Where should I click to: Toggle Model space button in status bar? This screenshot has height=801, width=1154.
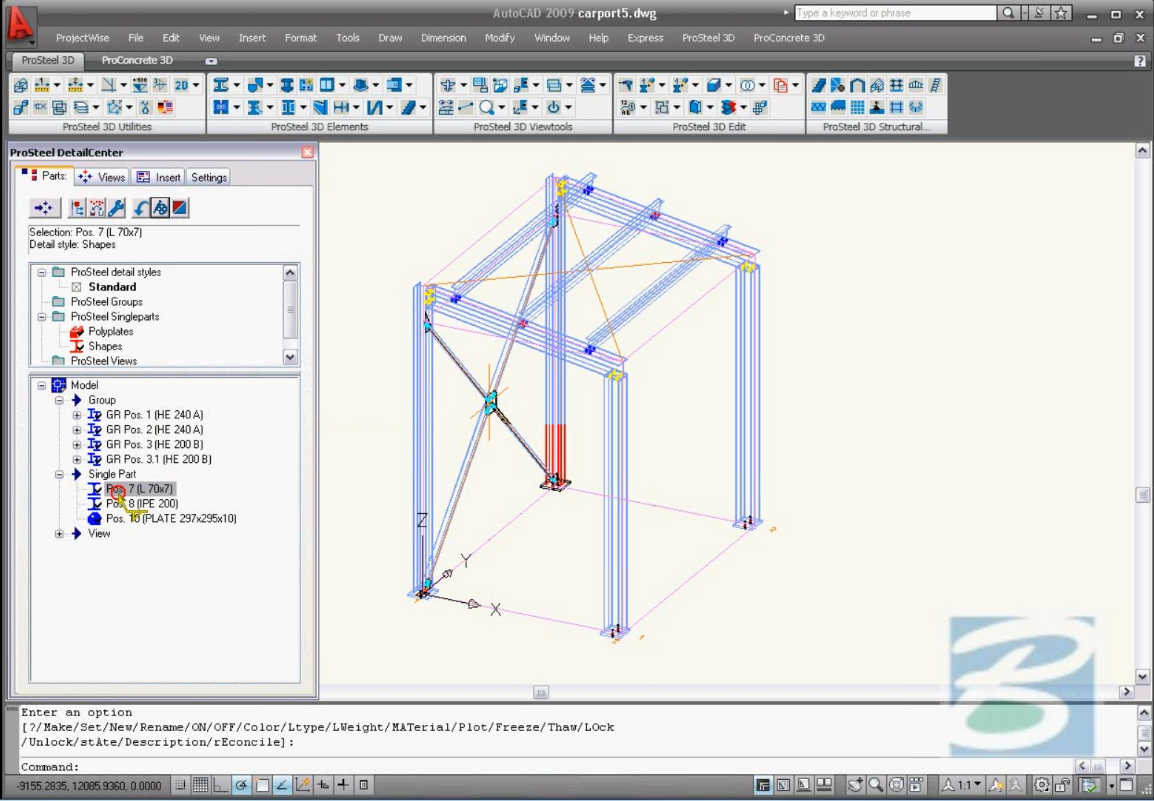[x=763, y=785]
